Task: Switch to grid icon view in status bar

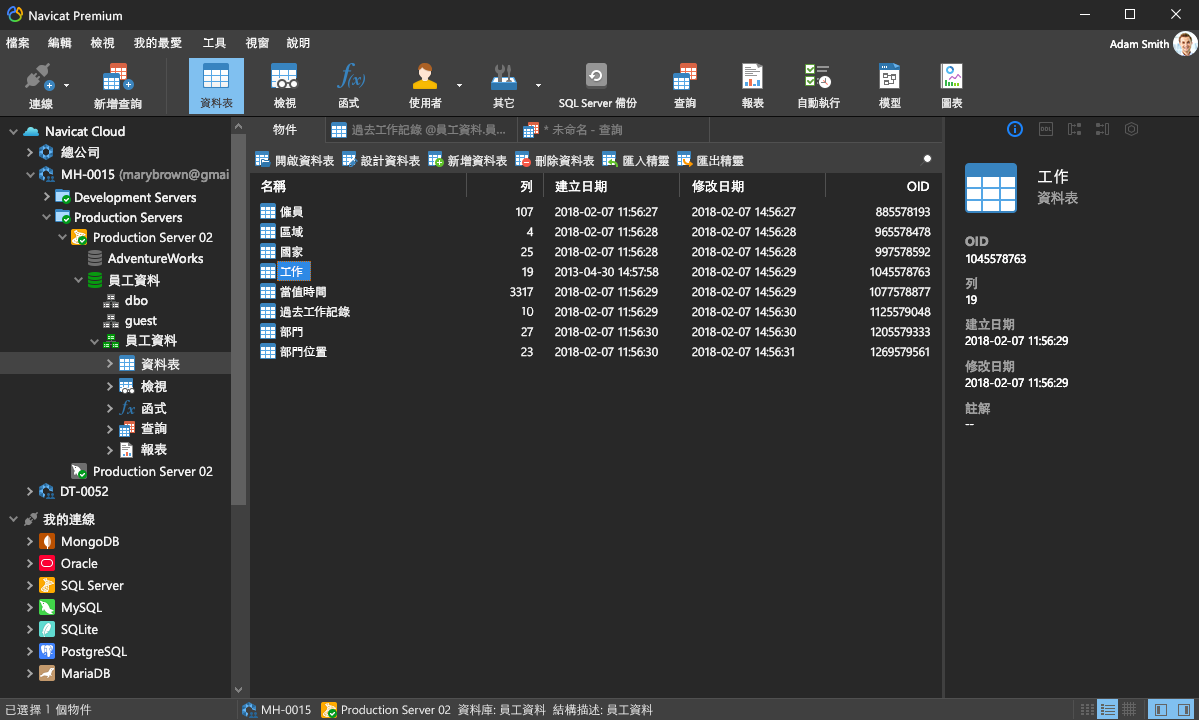Action: pyautogui.click(x=1129, y=710)
